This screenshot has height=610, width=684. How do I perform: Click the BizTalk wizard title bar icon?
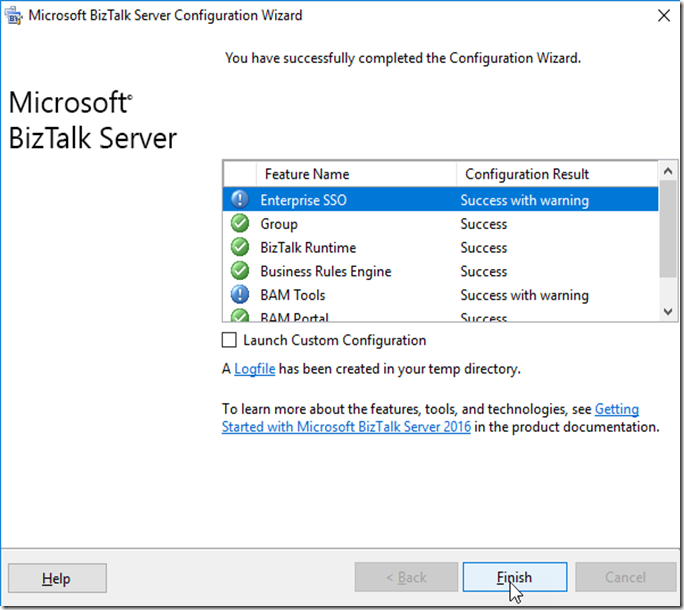coord(14,16)
